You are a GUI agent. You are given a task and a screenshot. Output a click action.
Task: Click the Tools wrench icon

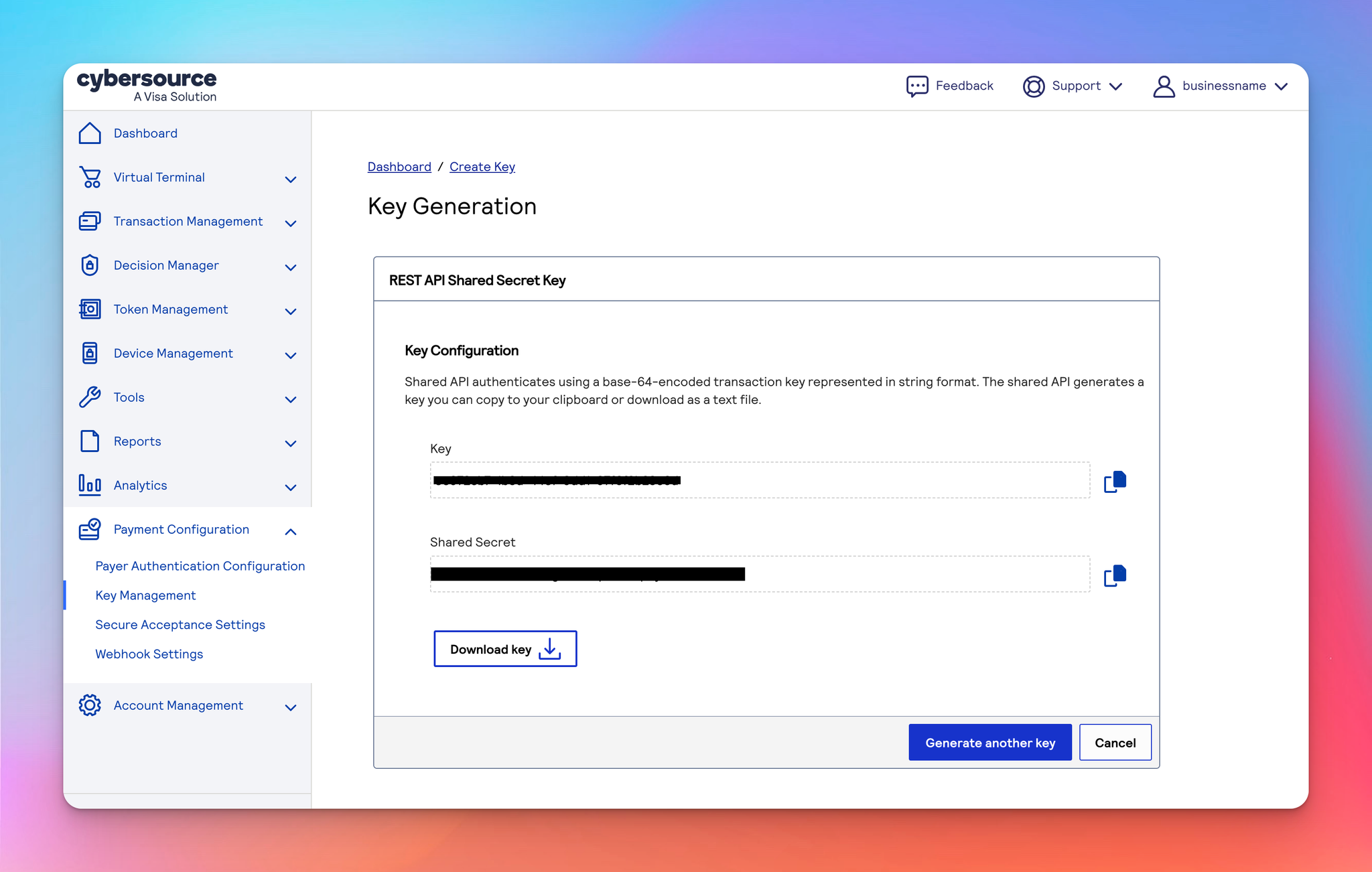[90, 397]
